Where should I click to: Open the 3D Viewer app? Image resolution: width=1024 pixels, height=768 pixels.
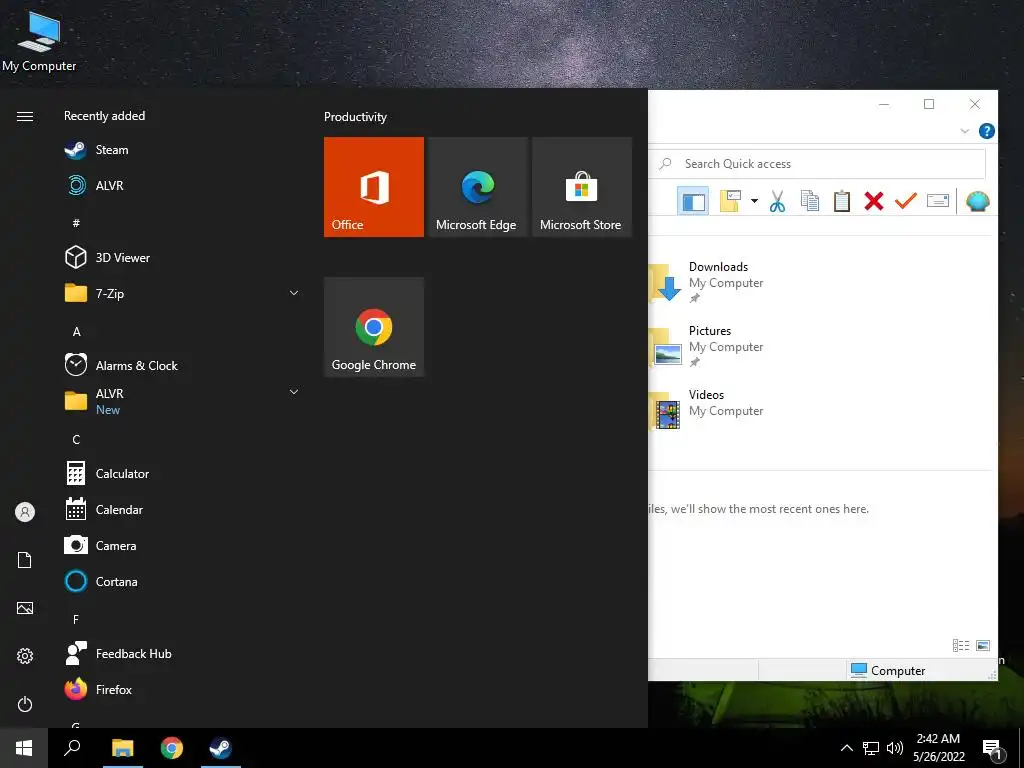(182, 257)
